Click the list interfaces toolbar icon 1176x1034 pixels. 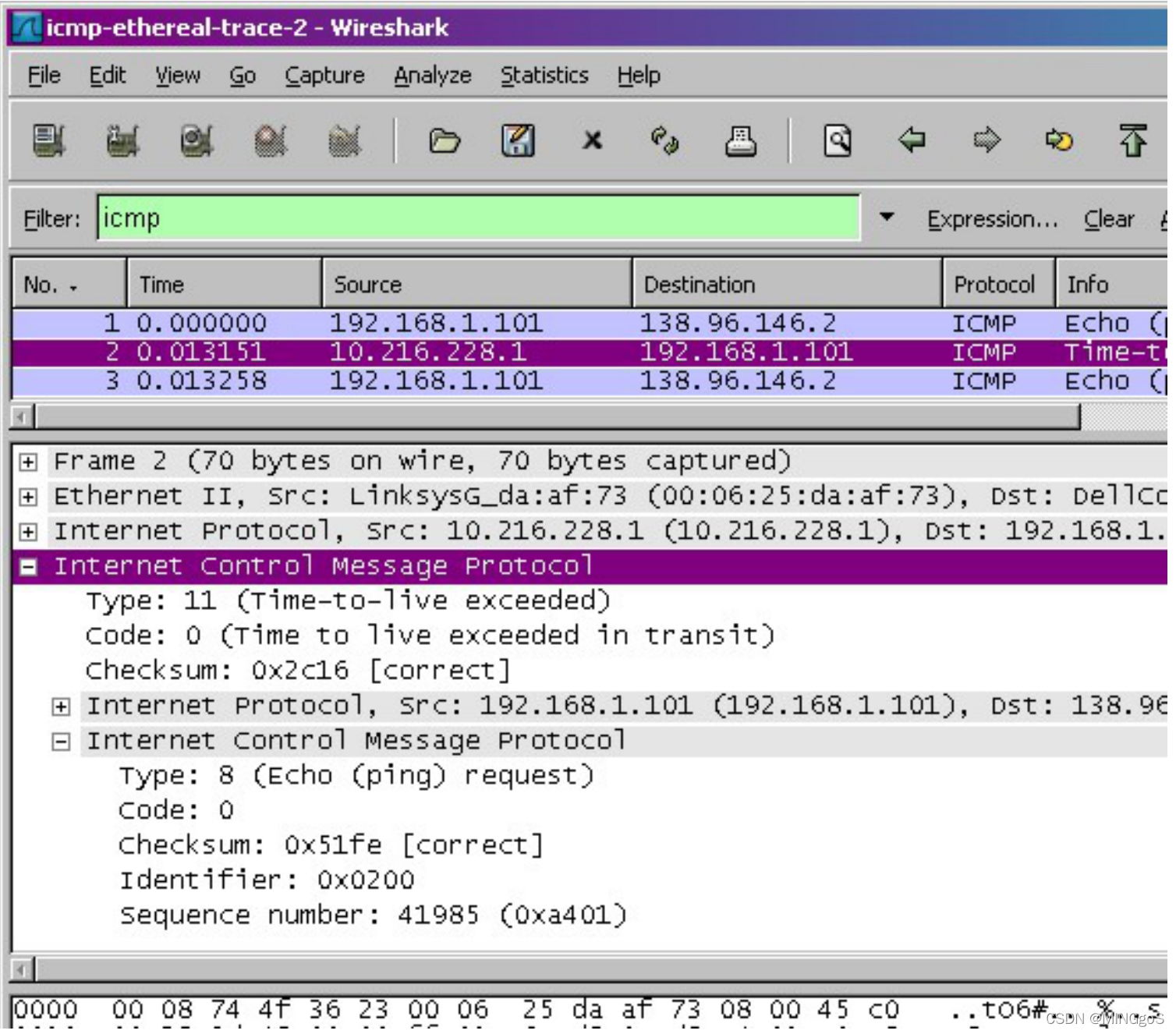click(x=49, y=141)
